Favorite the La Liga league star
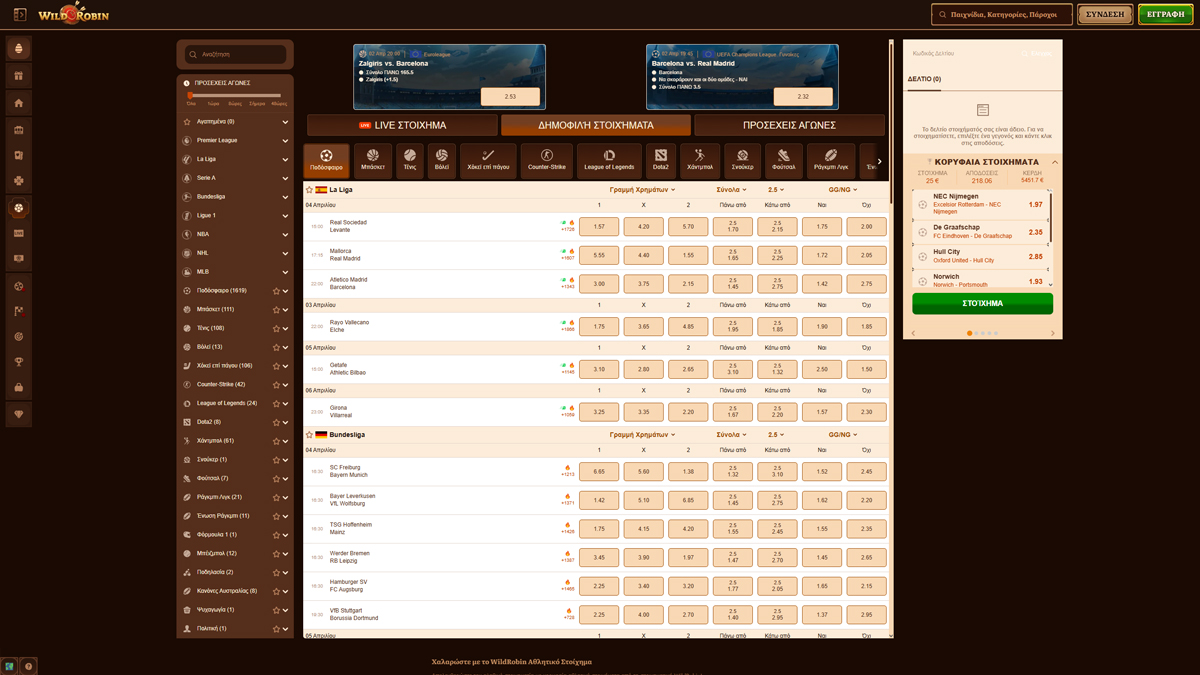The image size is (1200, 675). (x=309, y=190)
